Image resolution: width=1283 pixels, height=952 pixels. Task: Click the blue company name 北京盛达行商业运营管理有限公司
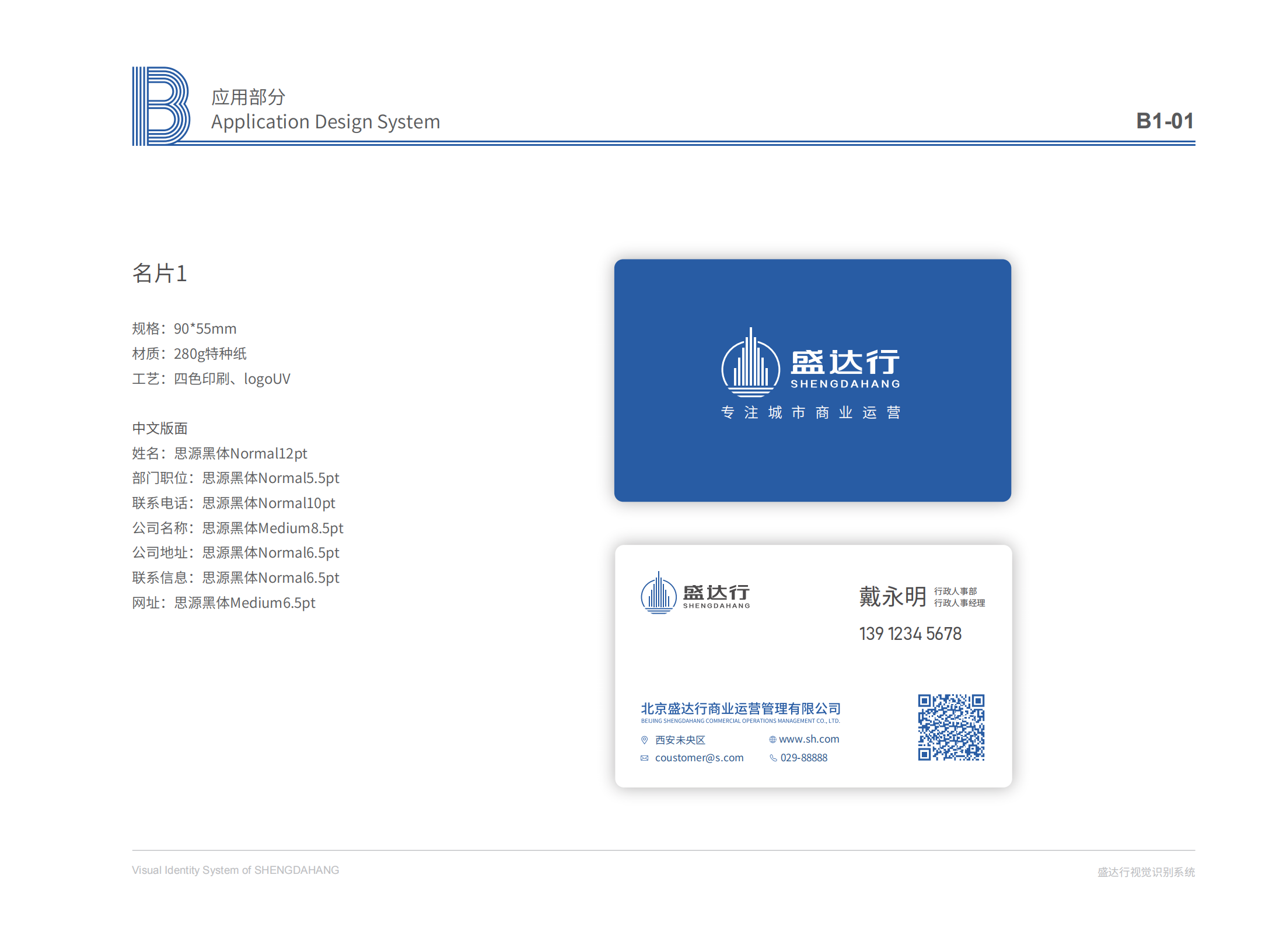click(740, 708)
